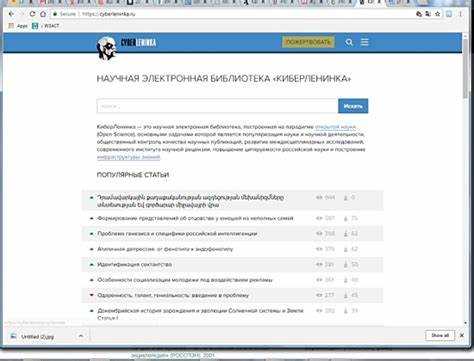Open downloaded file Untitled (2).jpg

(37, 337)
